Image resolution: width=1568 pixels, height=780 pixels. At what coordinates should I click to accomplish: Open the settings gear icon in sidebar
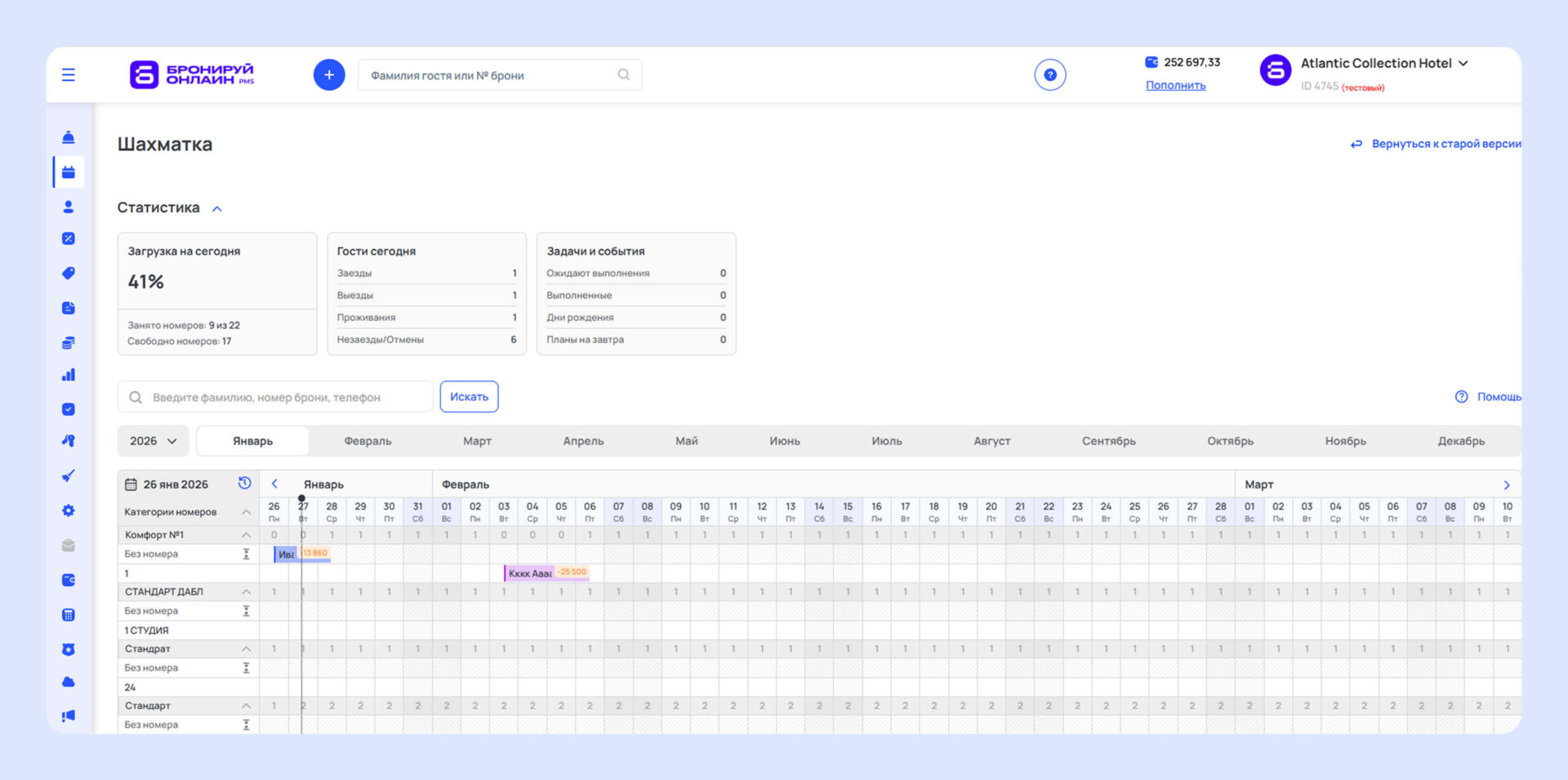point(69,510)
